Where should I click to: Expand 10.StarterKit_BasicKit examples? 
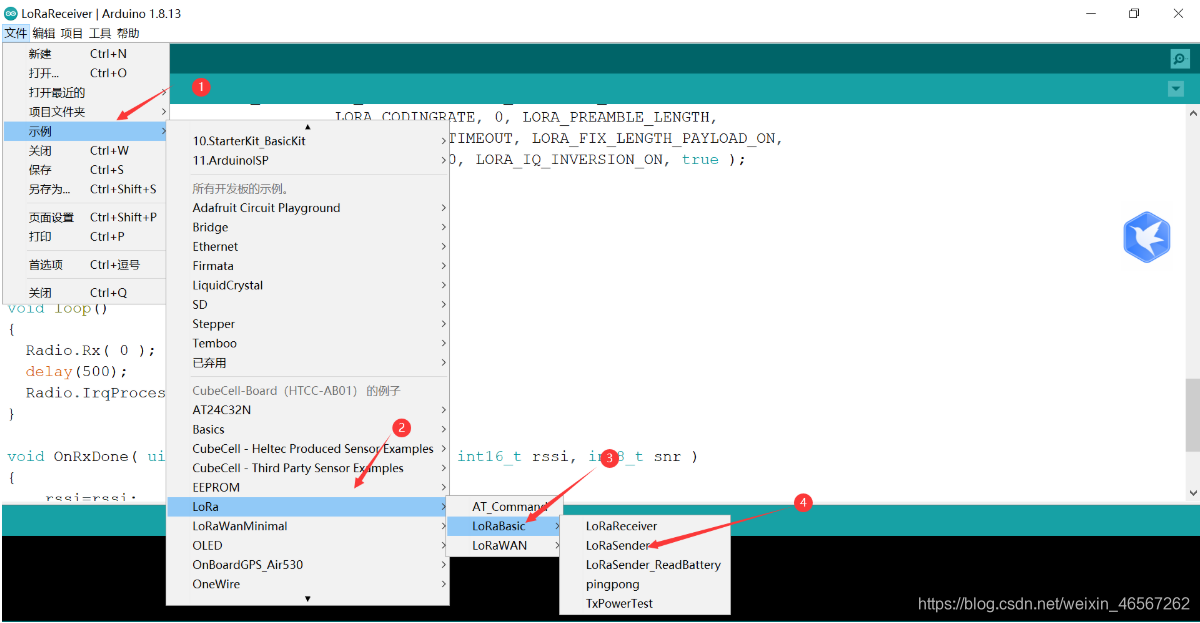(x=308, y=141)
